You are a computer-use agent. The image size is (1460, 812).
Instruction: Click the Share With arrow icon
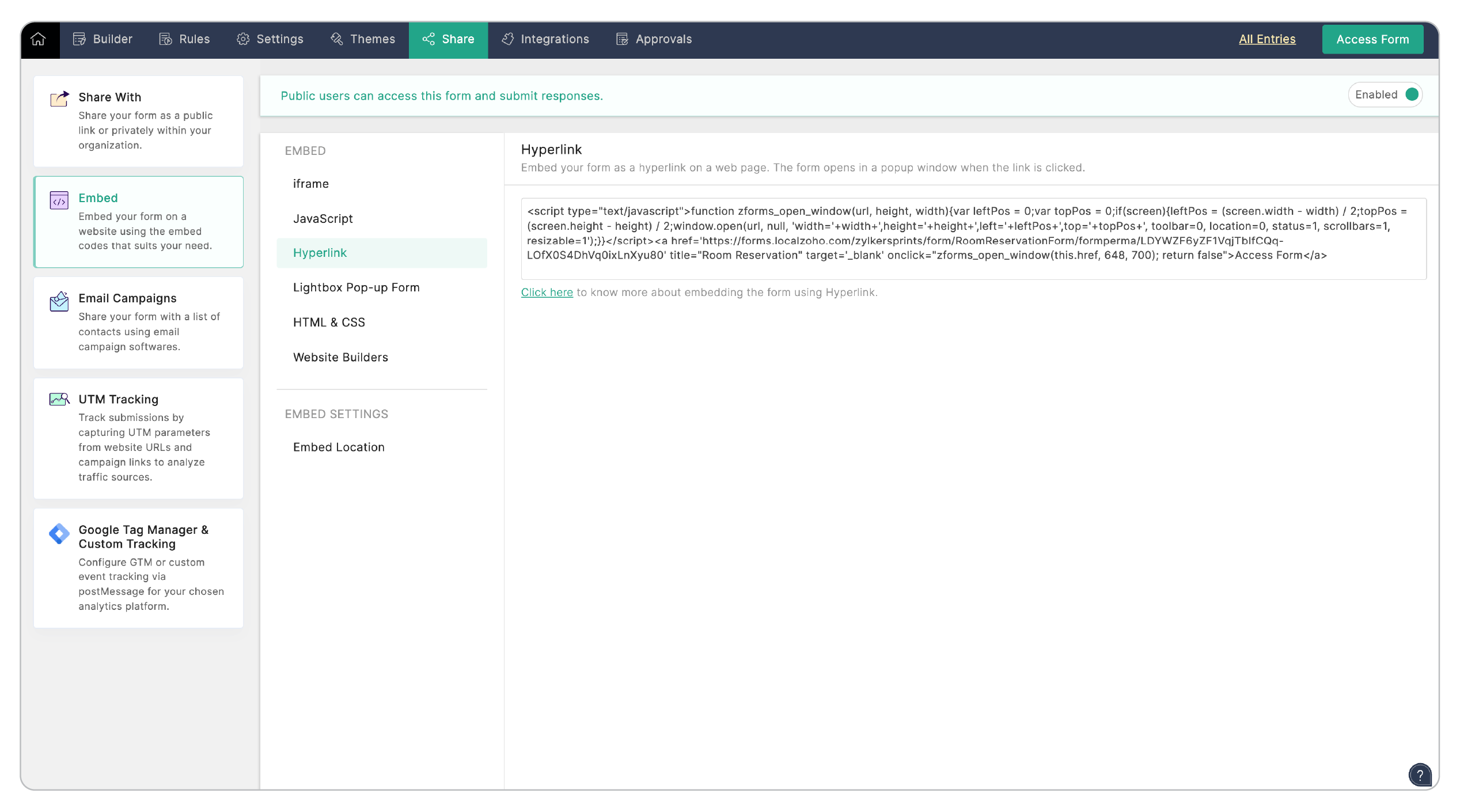[59, 99]
